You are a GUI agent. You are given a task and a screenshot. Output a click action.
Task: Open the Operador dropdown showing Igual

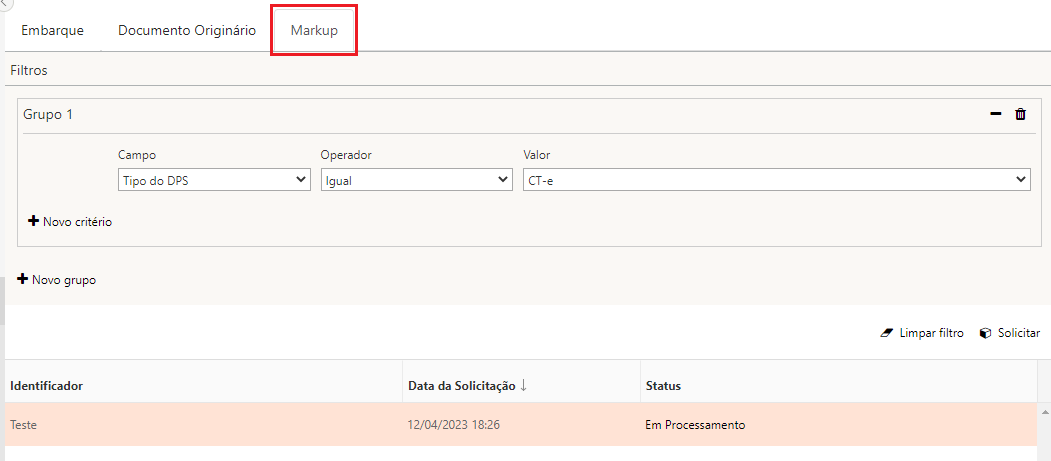[x=416, y=179]
